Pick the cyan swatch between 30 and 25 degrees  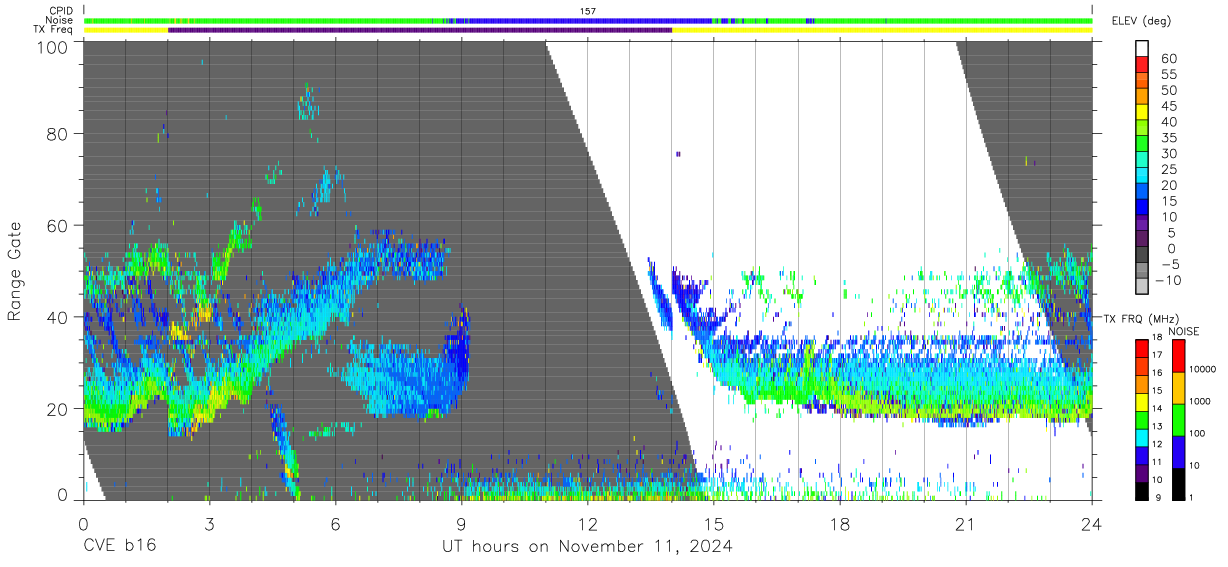tap(1142, 161)
